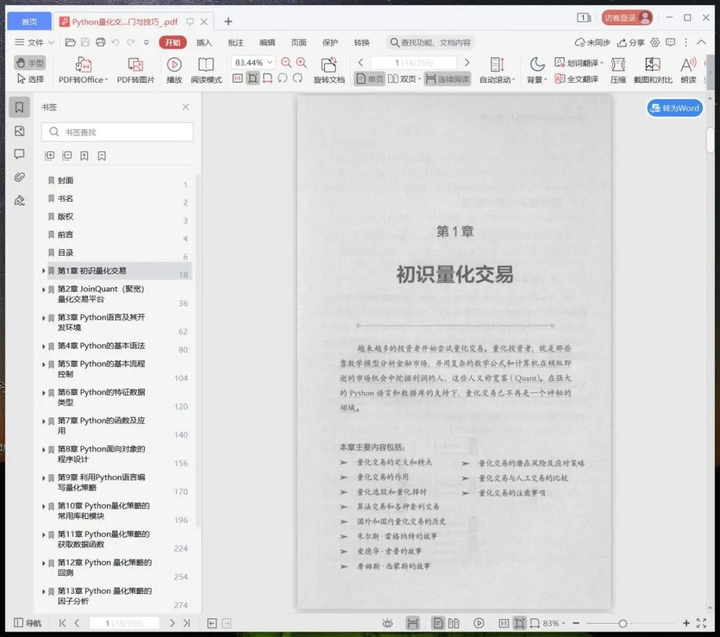
Task: Open the 自动滚动 dropdown
Action: pos(497,79)
